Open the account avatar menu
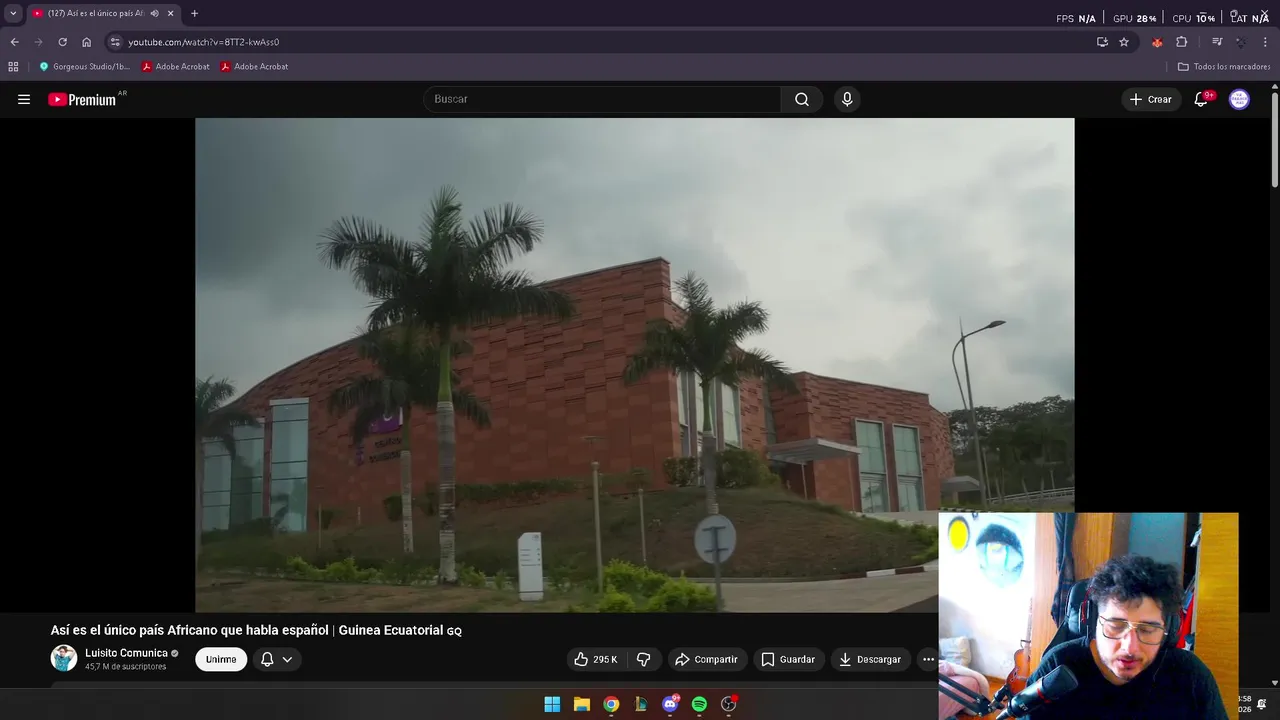This screenshot has width=1280, height=720. [1239, 99]
